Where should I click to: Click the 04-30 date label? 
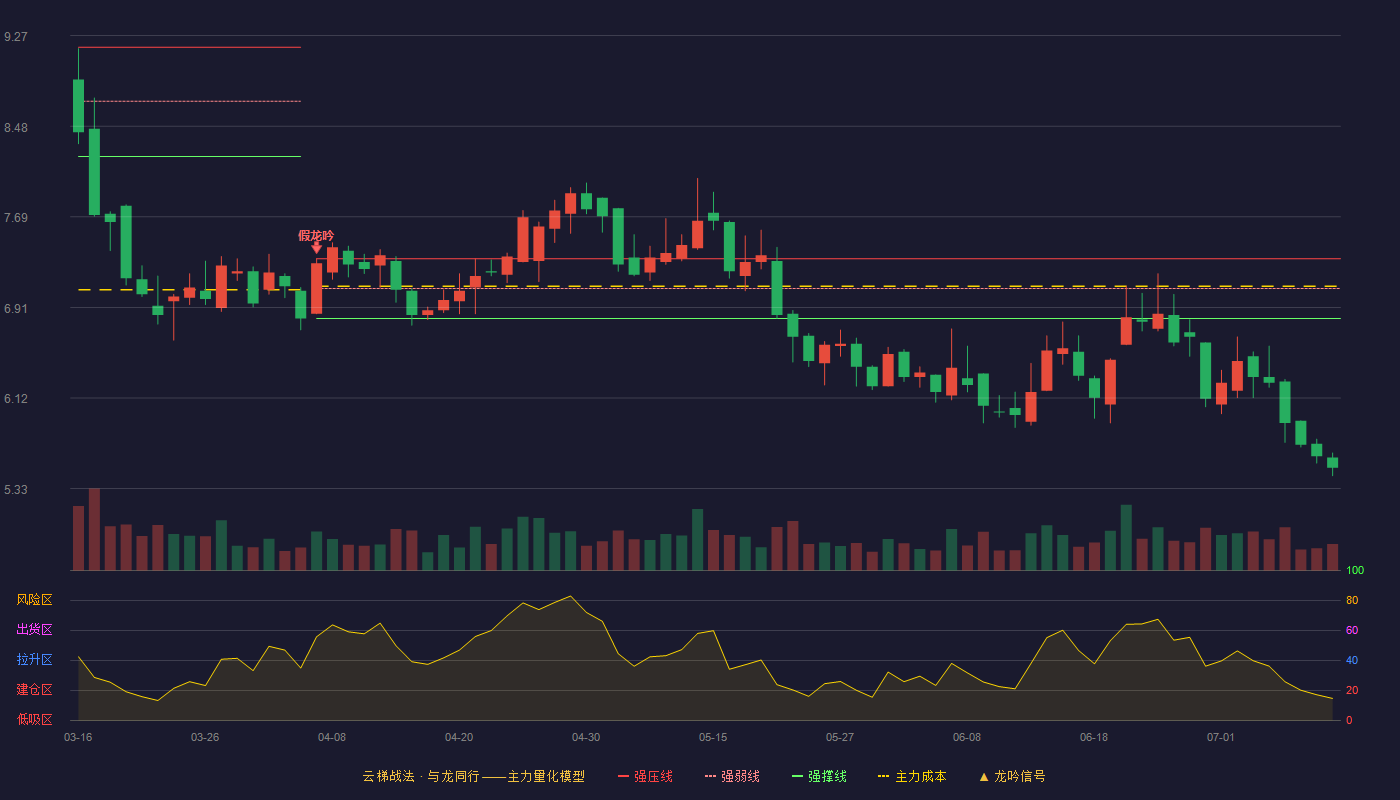(586, 737)
